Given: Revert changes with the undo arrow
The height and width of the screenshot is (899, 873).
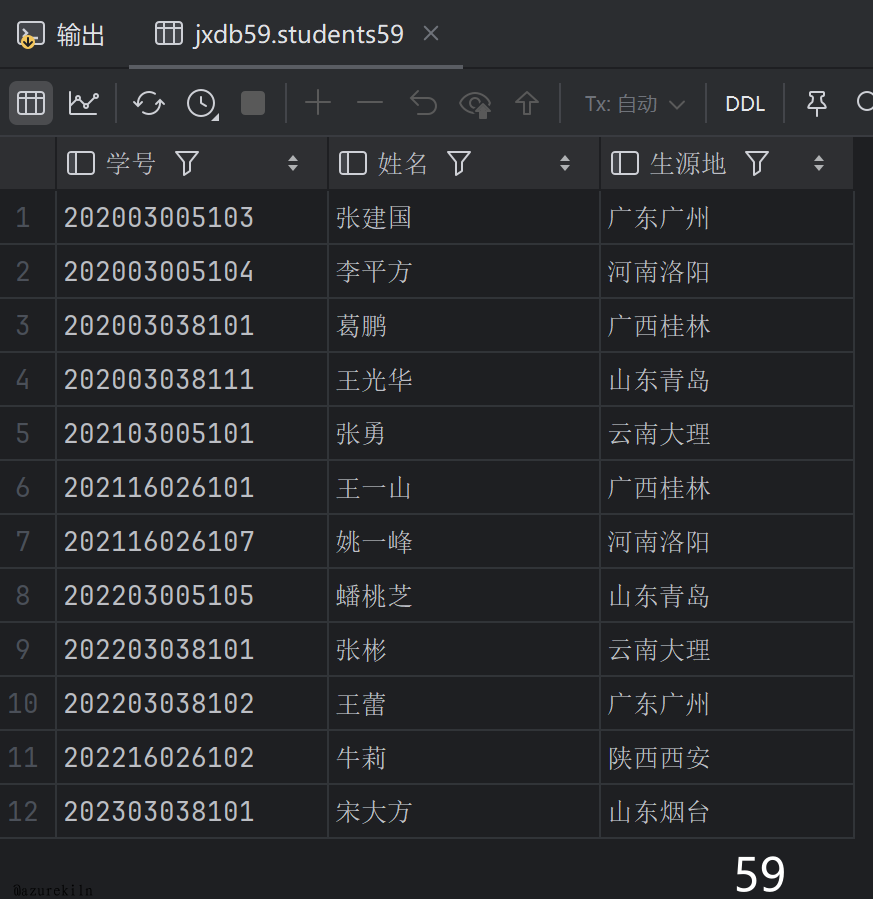Looking at the screenshot, I should pos(423,103).
